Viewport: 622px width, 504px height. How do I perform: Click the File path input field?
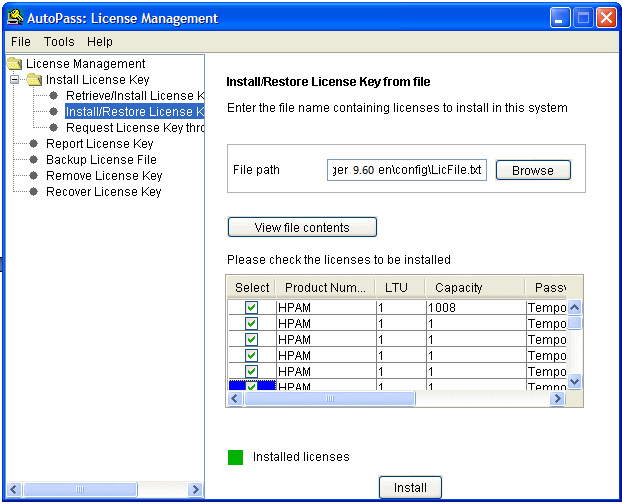click(x=407, y=170)
